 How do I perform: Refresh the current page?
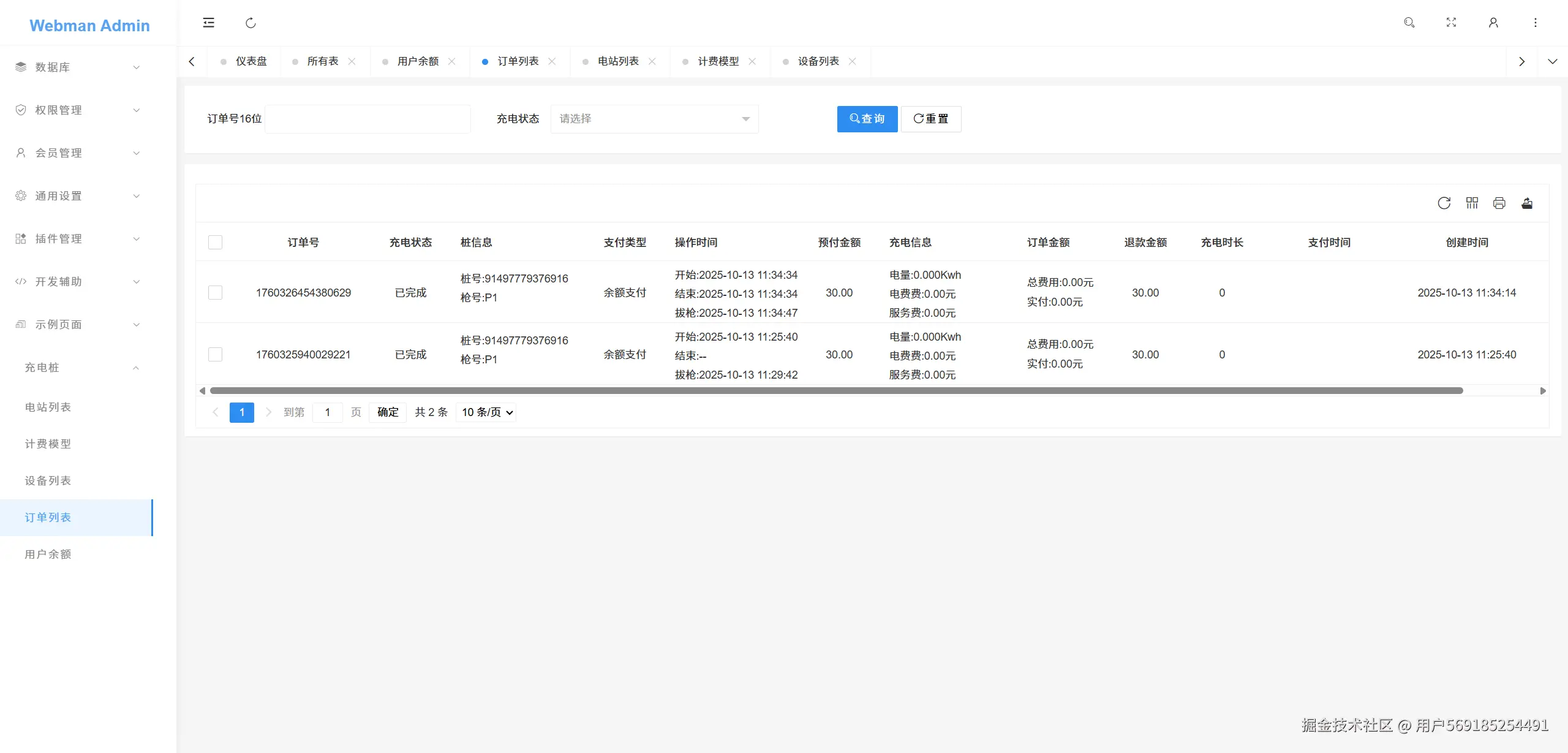[251, 23]
